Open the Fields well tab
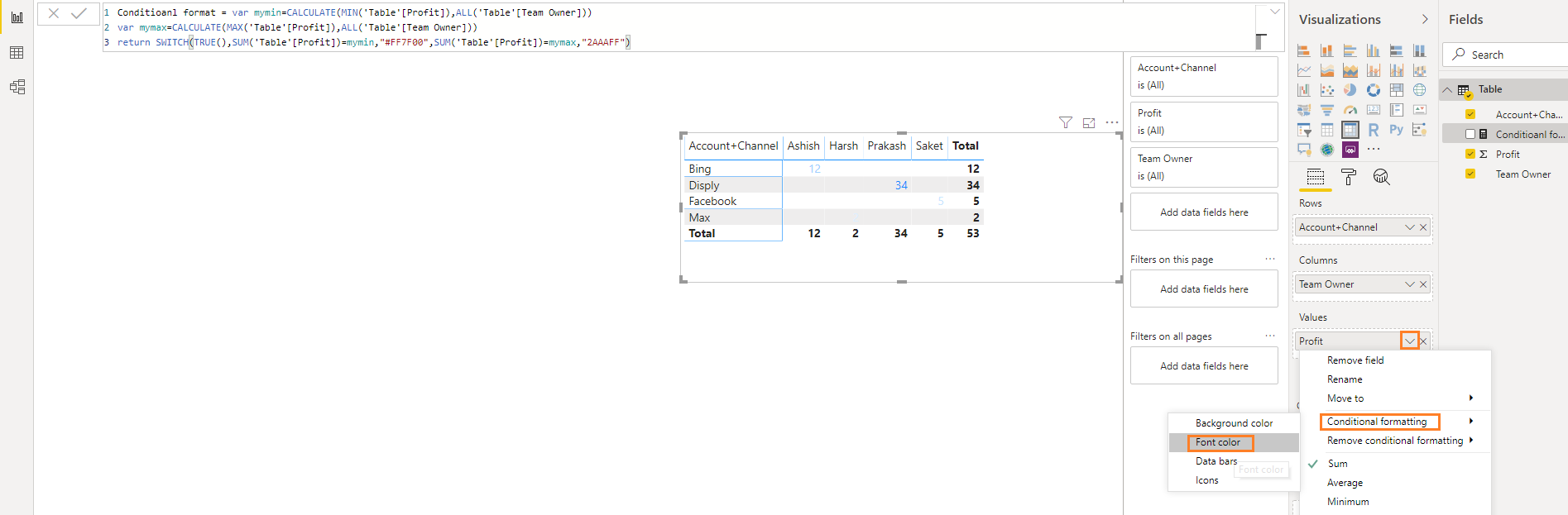The width and height of the screenshot is (1568, 515). click(1316, 176)
